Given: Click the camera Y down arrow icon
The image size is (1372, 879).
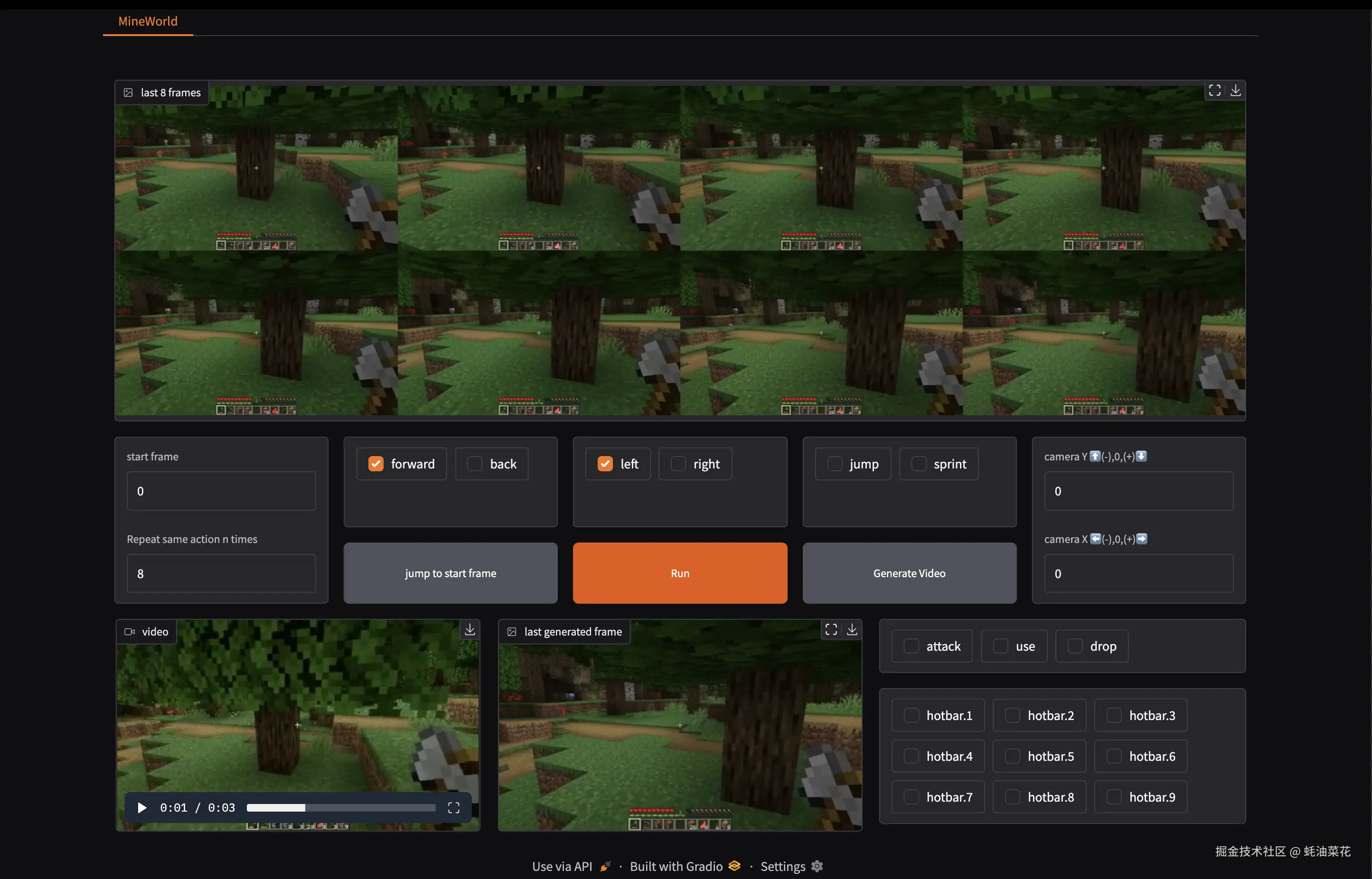Looking at the screenshot, I should point(1141,456).
